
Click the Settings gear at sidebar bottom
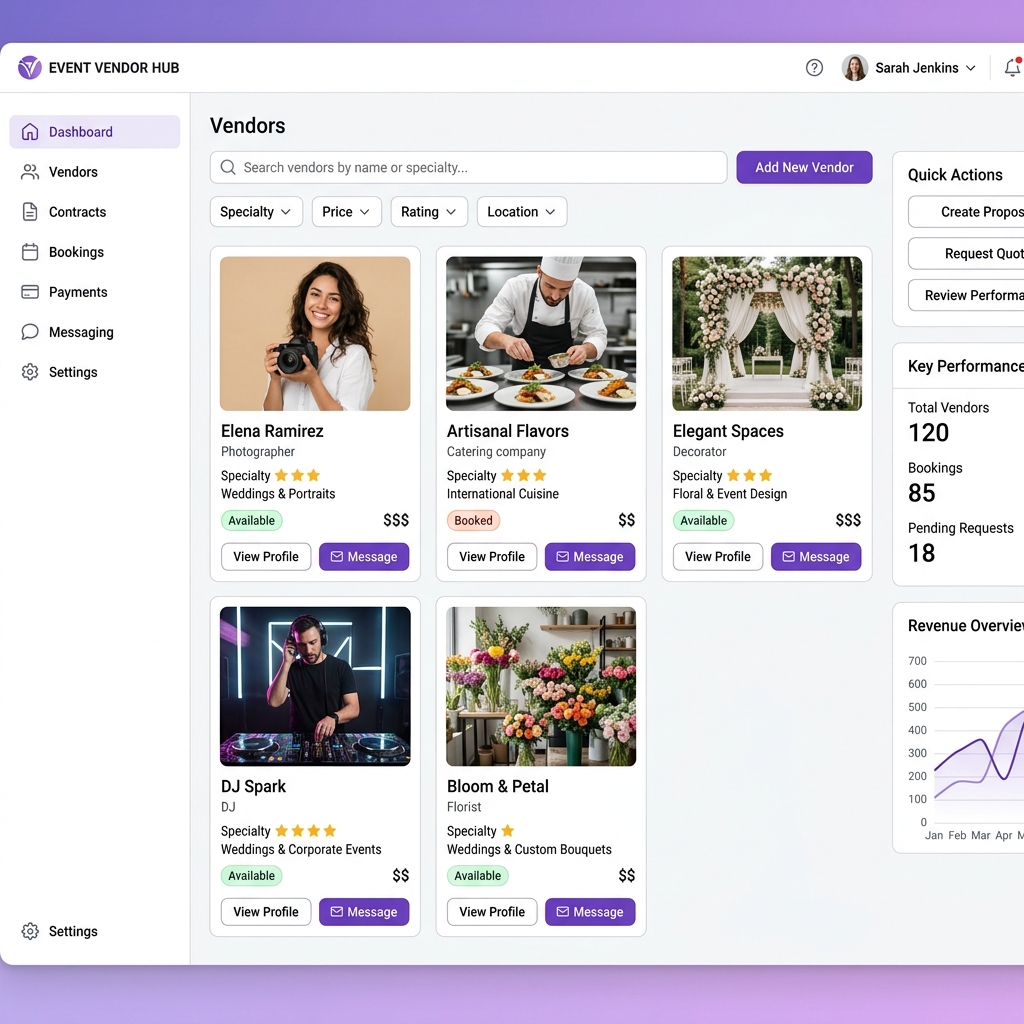click(x=29, y=931)
